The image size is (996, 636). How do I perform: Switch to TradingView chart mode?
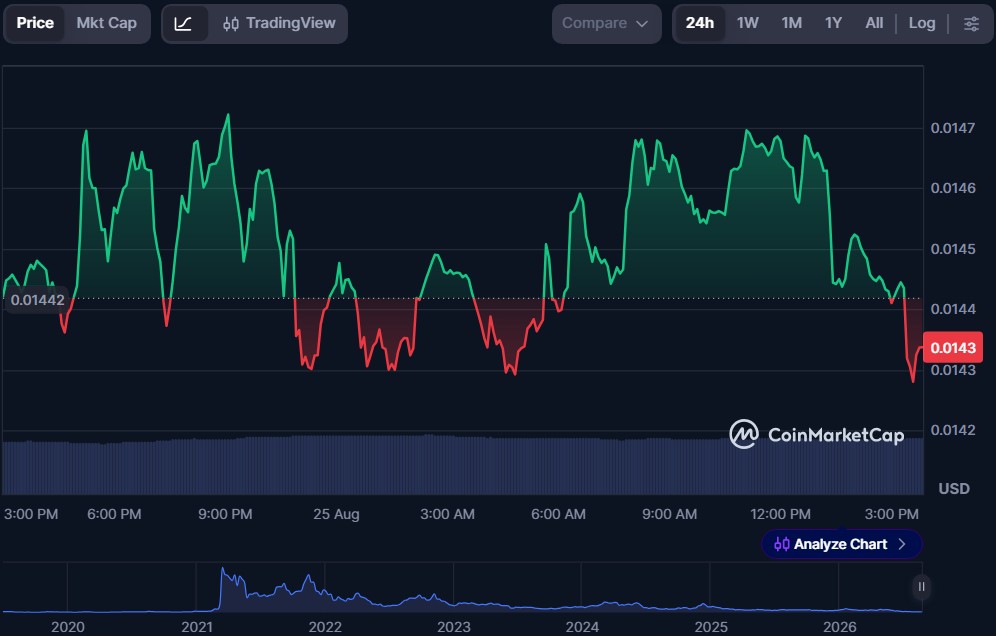click(x=279, y=24)
